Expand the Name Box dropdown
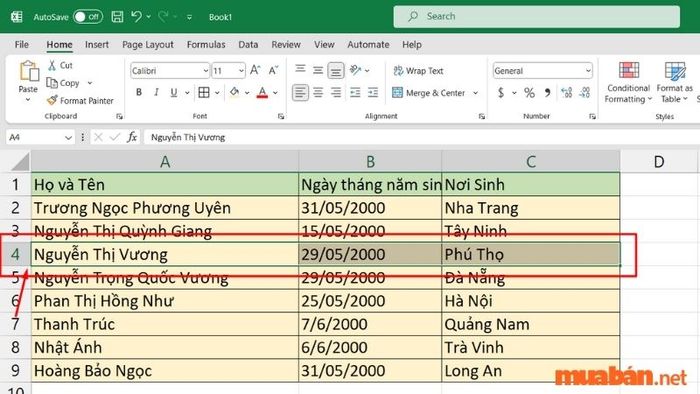The image size is (700, 394). point(68,137)
